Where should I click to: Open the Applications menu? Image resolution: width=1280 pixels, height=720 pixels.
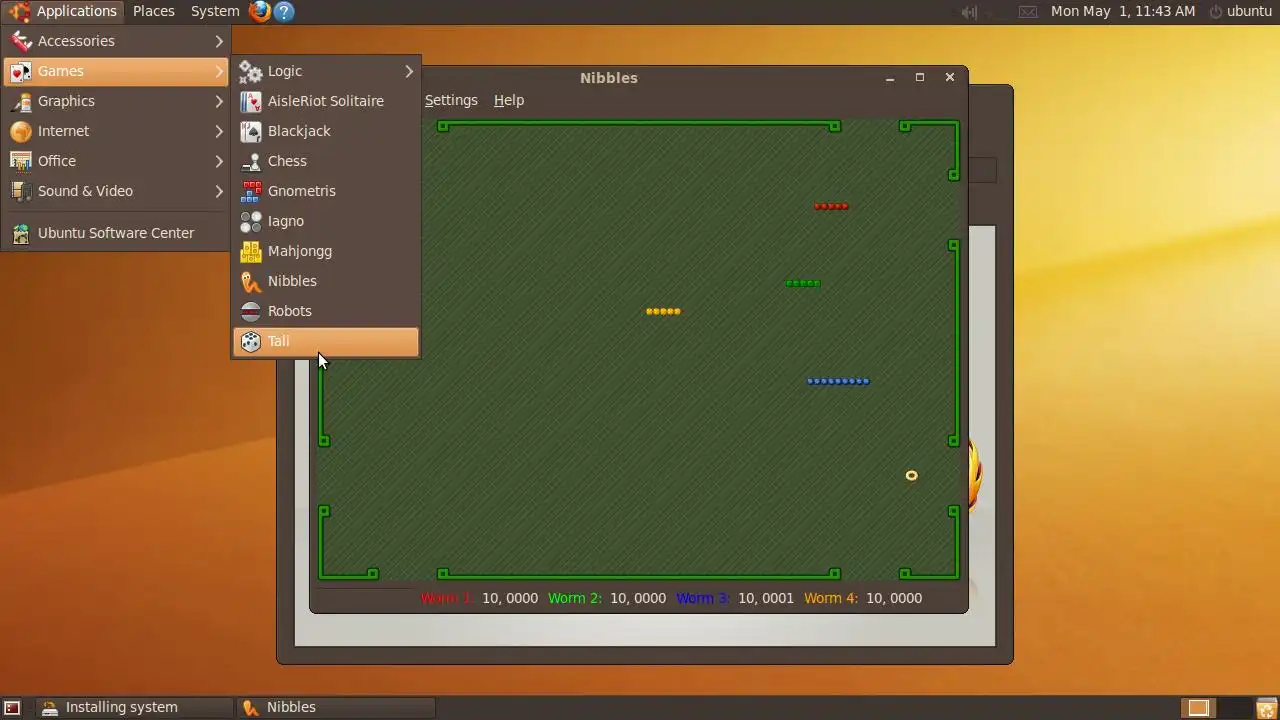tap(64, 11)
